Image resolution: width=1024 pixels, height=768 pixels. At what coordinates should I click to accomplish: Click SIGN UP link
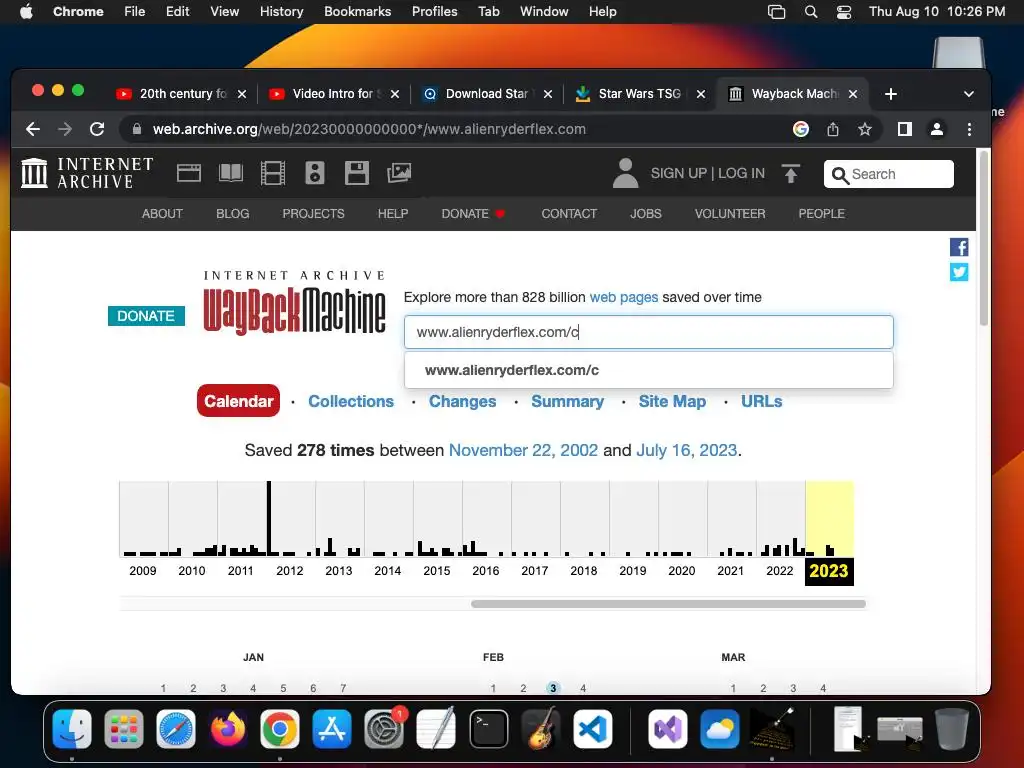[x=679, y=174]
